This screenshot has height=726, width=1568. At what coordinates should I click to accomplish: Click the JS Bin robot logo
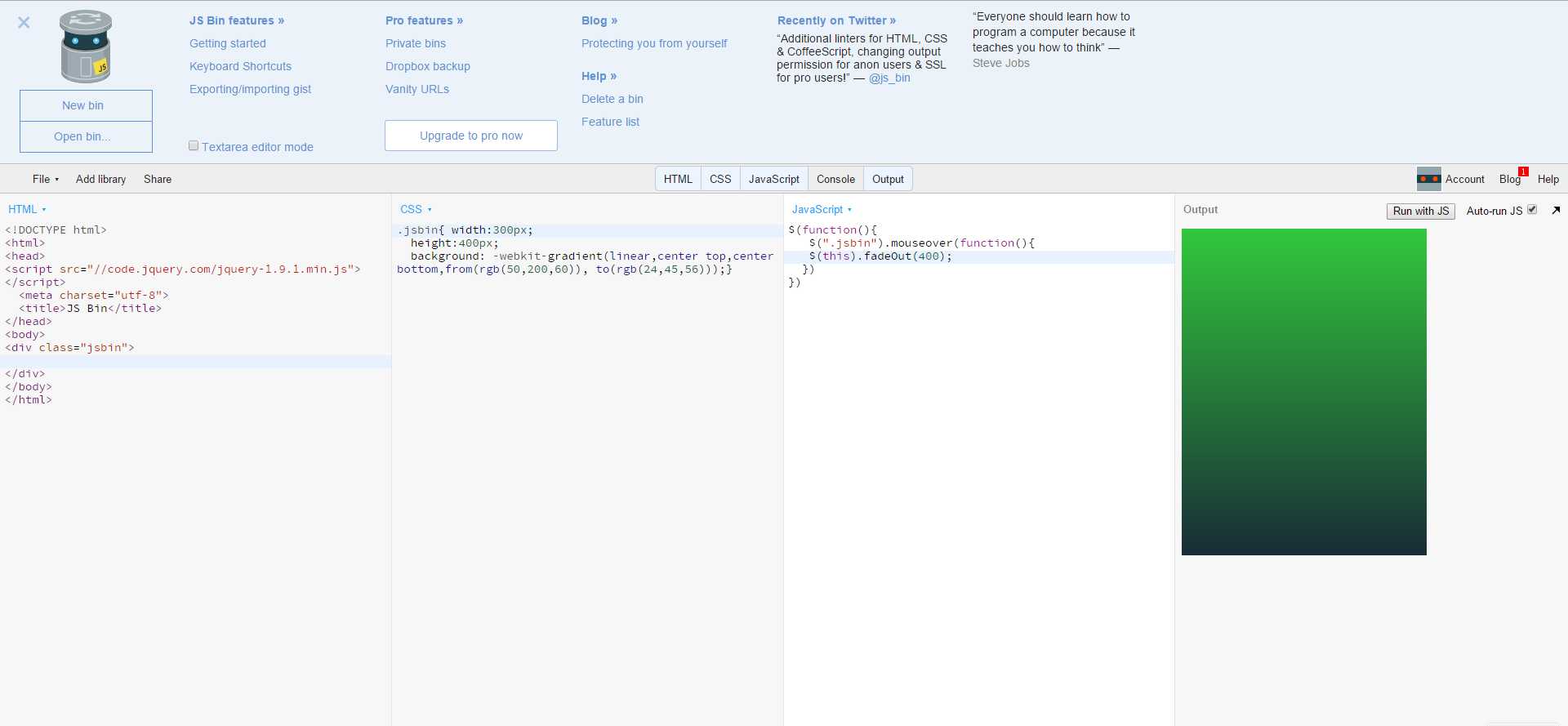pyautogui.click(x=86, y=47)
